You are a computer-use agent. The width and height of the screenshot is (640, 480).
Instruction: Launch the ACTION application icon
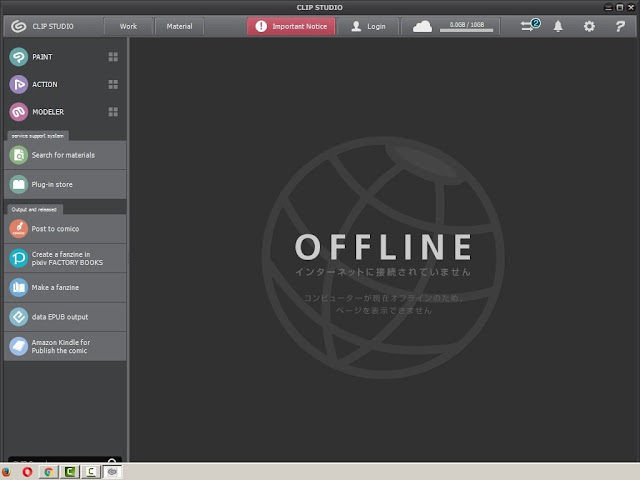point(18,84)
